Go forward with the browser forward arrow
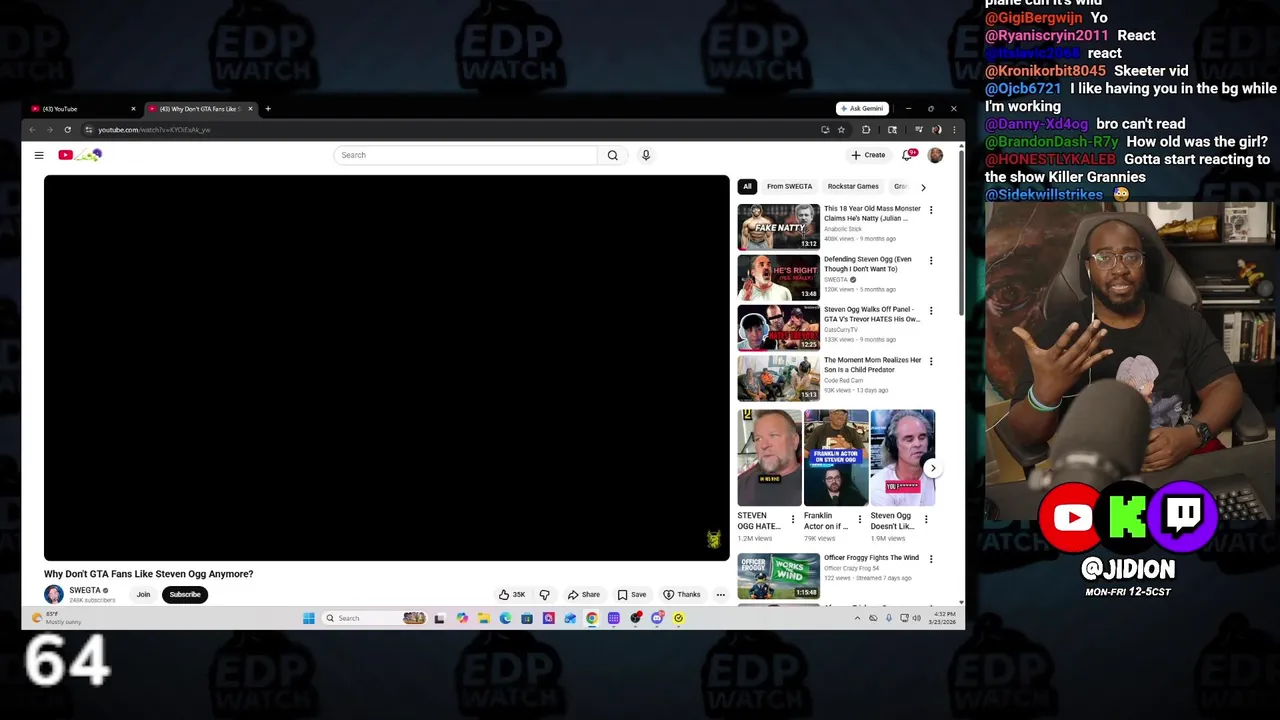 tap(49, 129)
